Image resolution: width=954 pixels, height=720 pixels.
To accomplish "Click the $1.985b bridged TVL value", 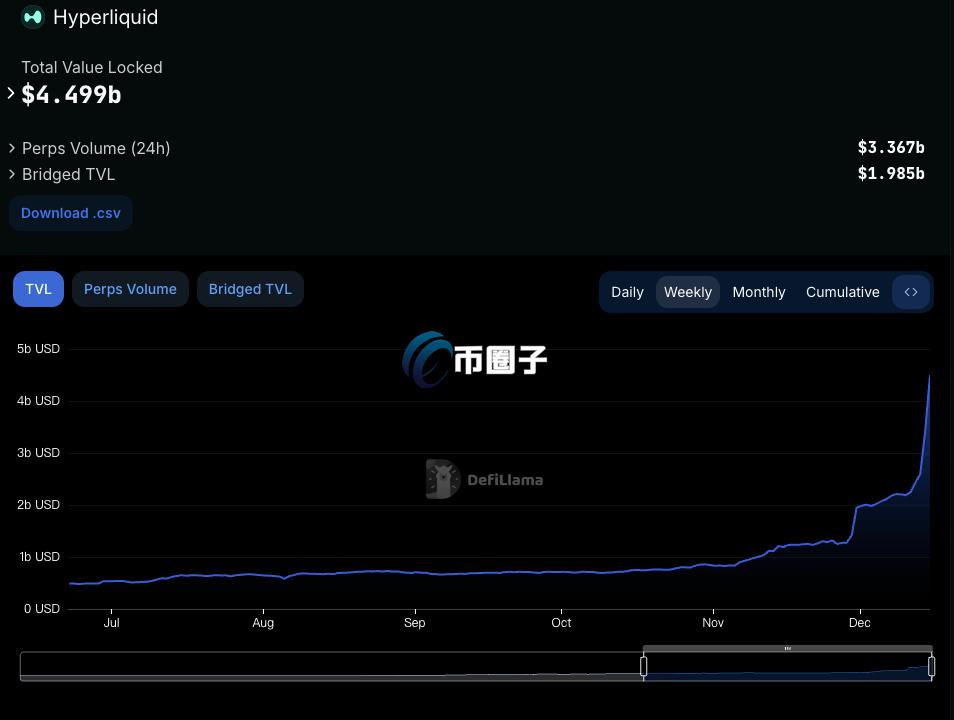I will tap(891, 173).
